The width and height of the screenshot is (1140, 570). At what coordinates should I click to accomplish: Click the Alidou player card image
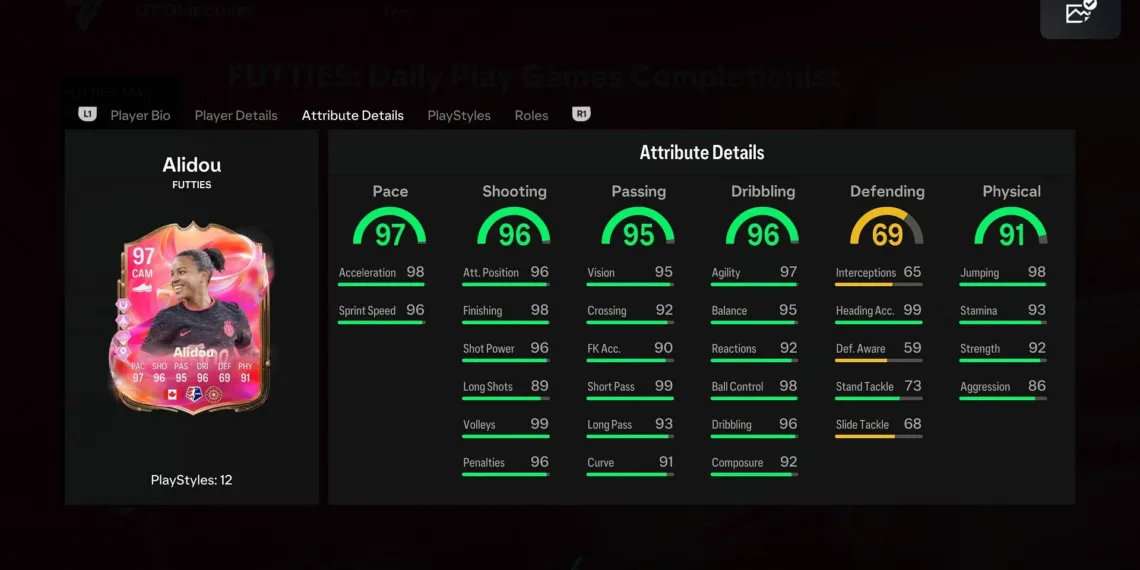(191, 315)
